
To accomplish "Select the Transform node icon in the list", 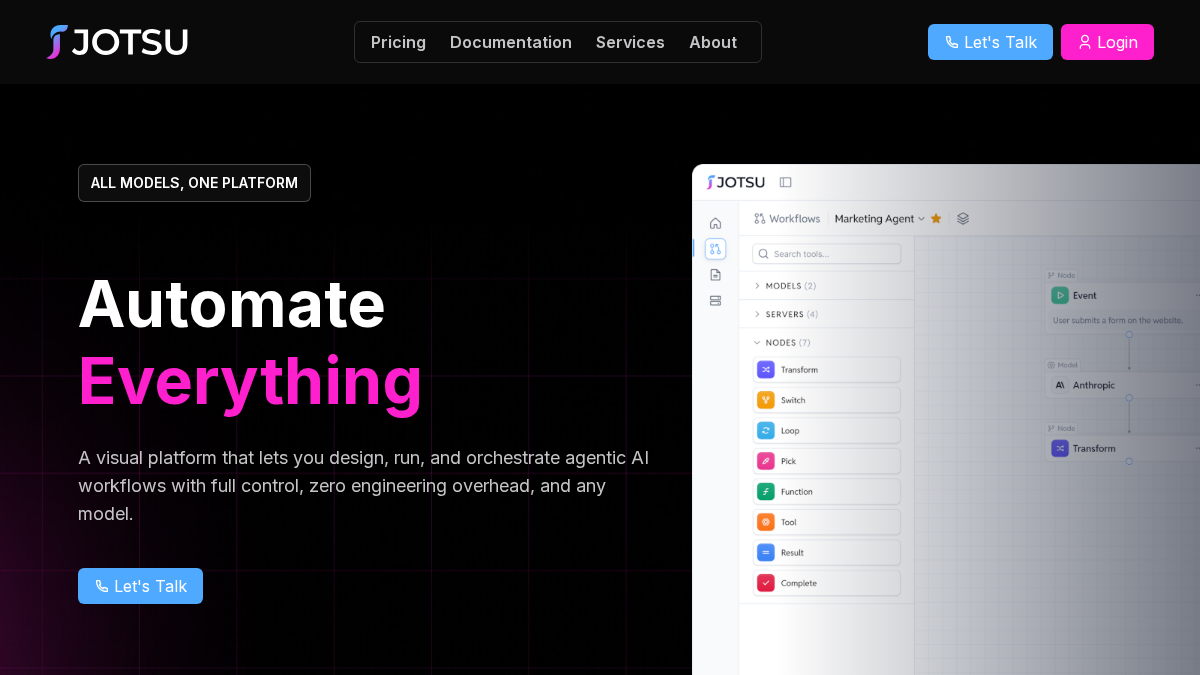I will [765, 370].
